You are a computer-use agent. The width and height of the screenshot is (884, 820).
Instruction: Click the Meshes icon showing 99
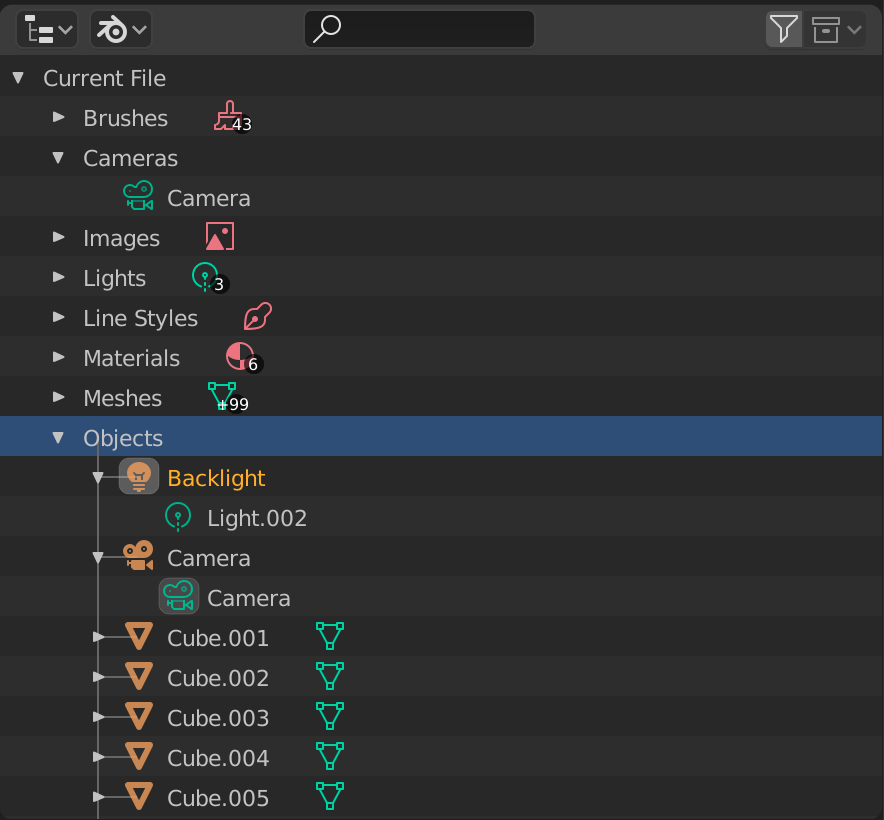tap(228, 398)
